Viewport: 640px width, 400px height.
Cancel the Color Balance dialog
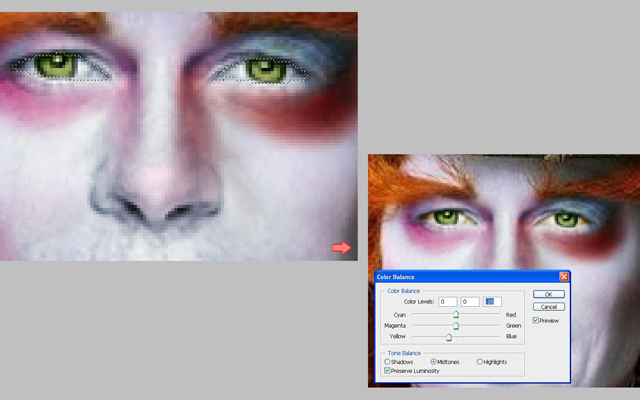549,307
